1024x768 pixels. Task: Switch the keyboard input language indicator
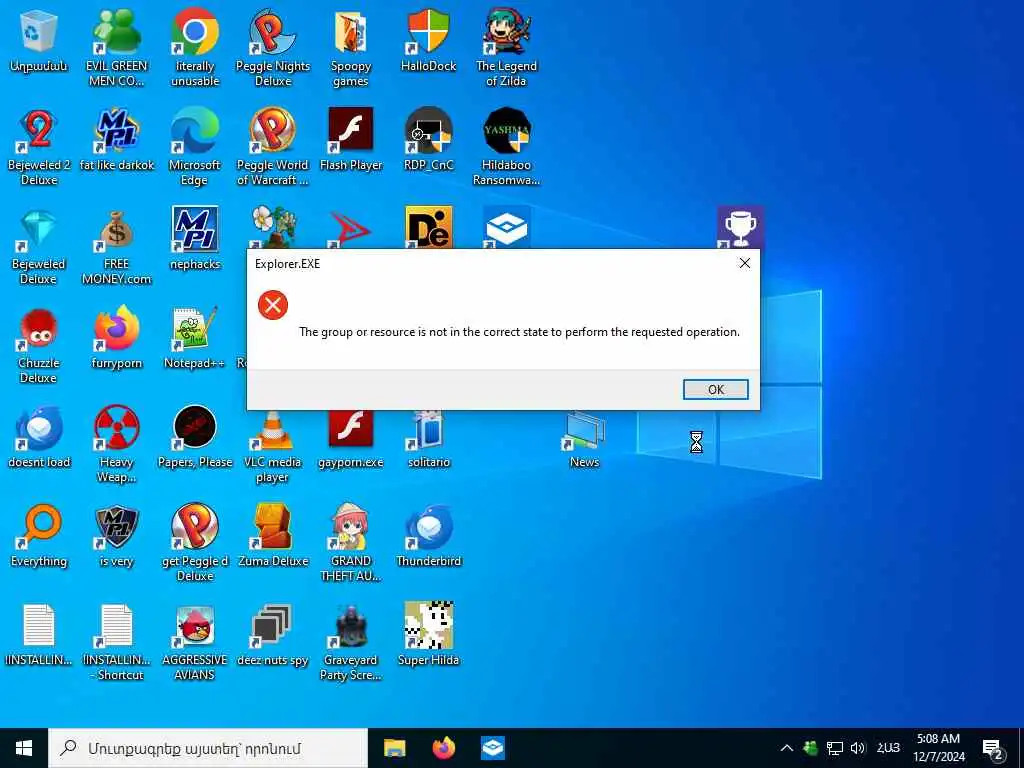point(888,748)
